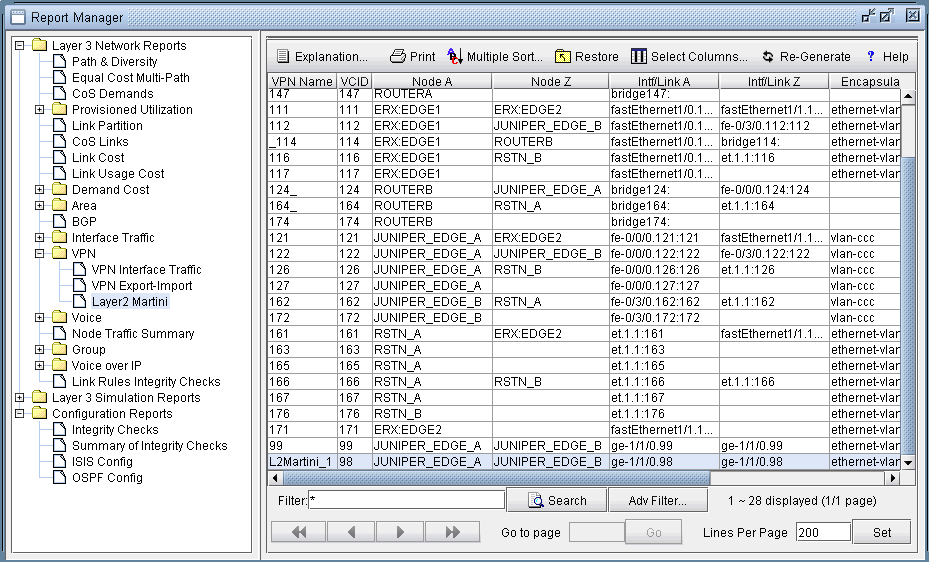The width and height of the screenshot is (929, 562).
Task: Click the Adv Filter button
Action: coord(657,500)
